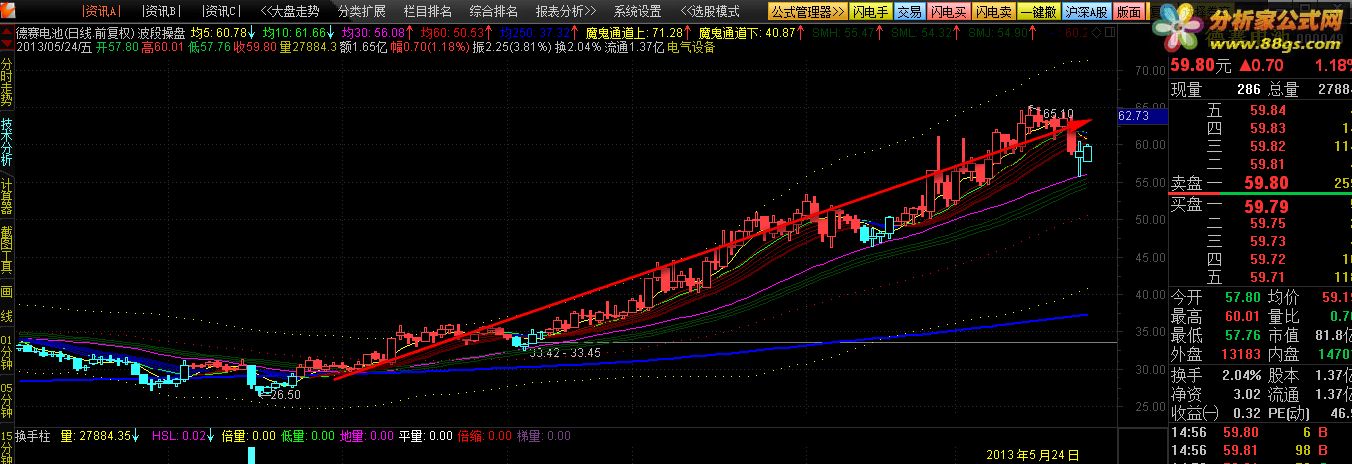Switch to 技术分析 sidebar tab
The height and width of the screenshot is (464, 1352).
pos(7,143)
